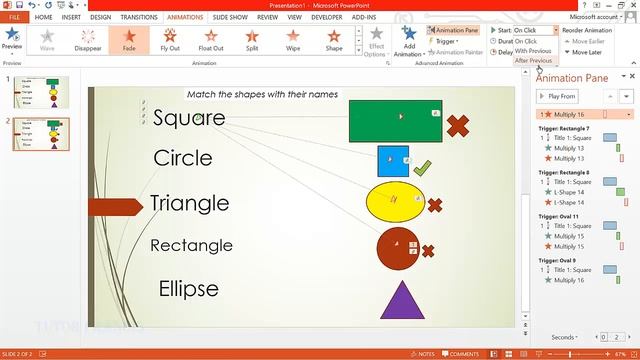Select the Wave animation effect
The image size is (640, 360).
click(x=47, y=40)
